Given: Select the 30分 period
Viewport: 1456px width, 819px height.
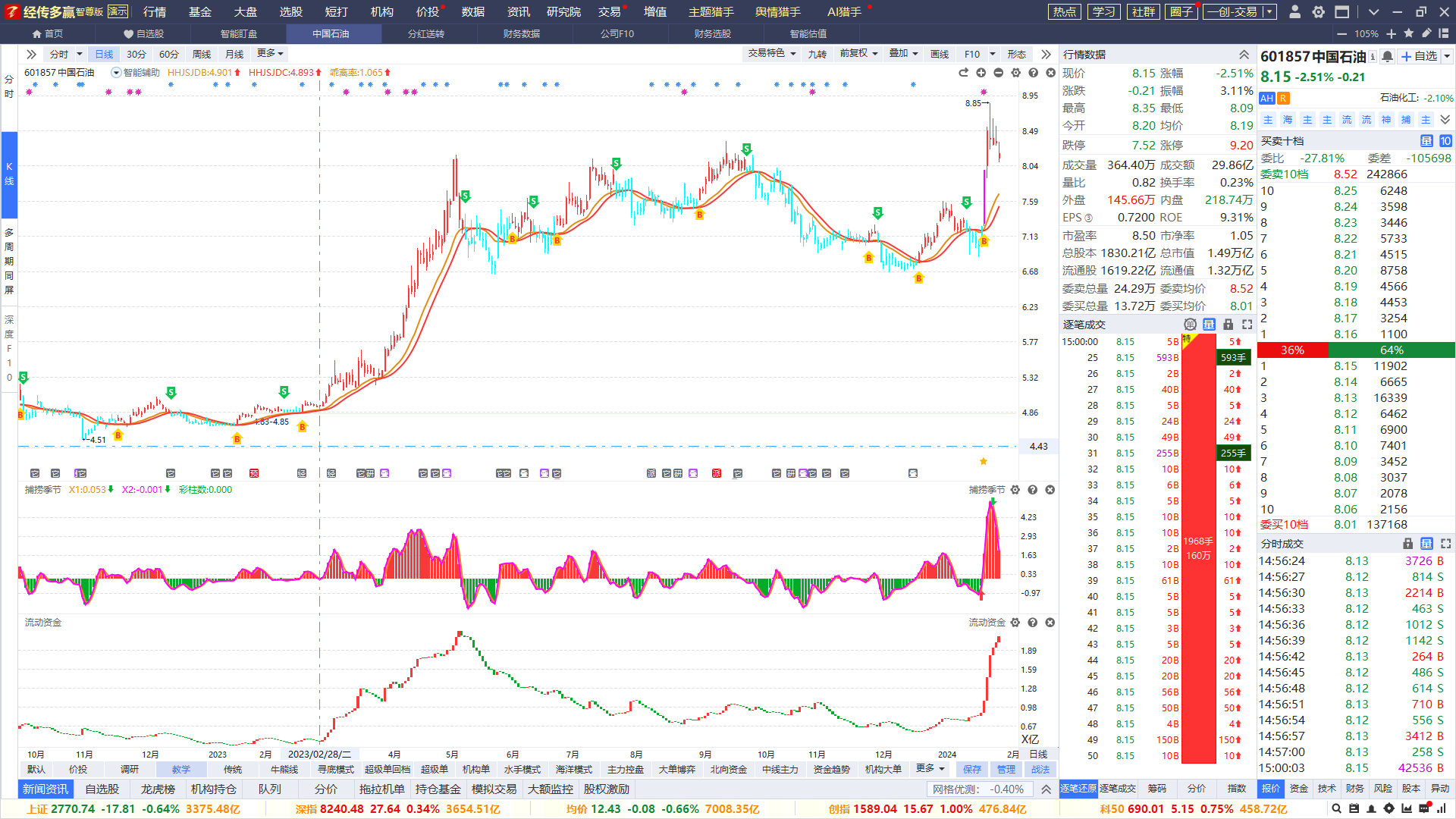Looking at the screenshot, I should [136, 54].
